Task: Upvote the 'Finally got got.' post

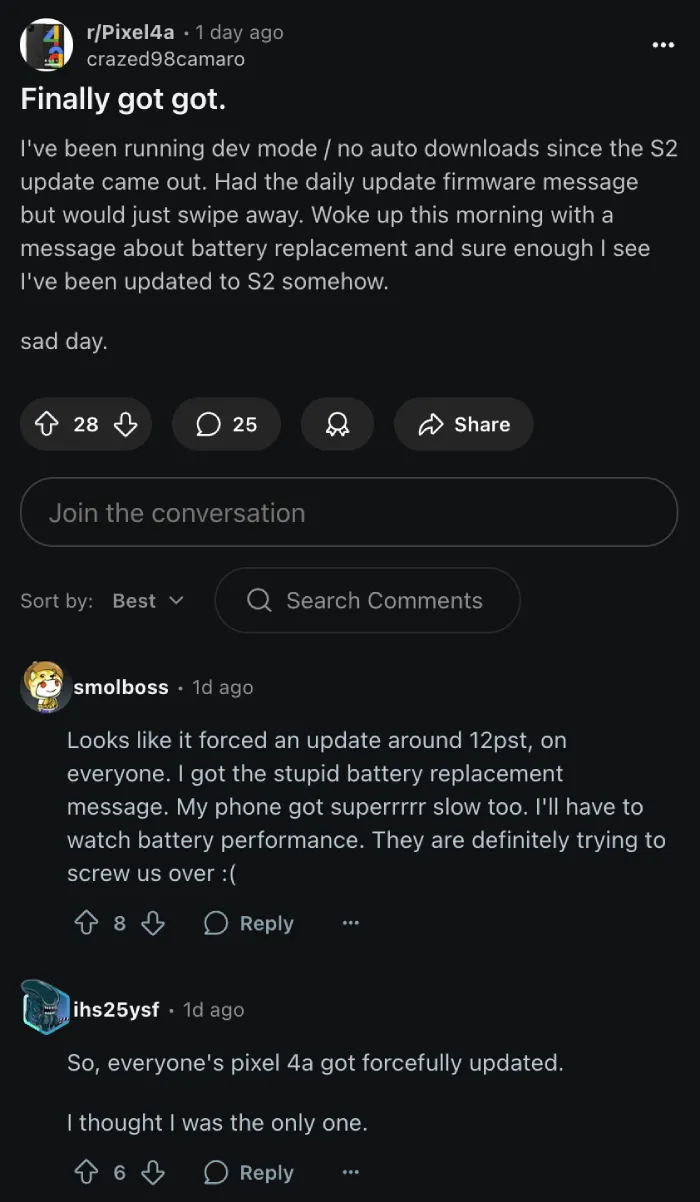Action: (47, 425)
